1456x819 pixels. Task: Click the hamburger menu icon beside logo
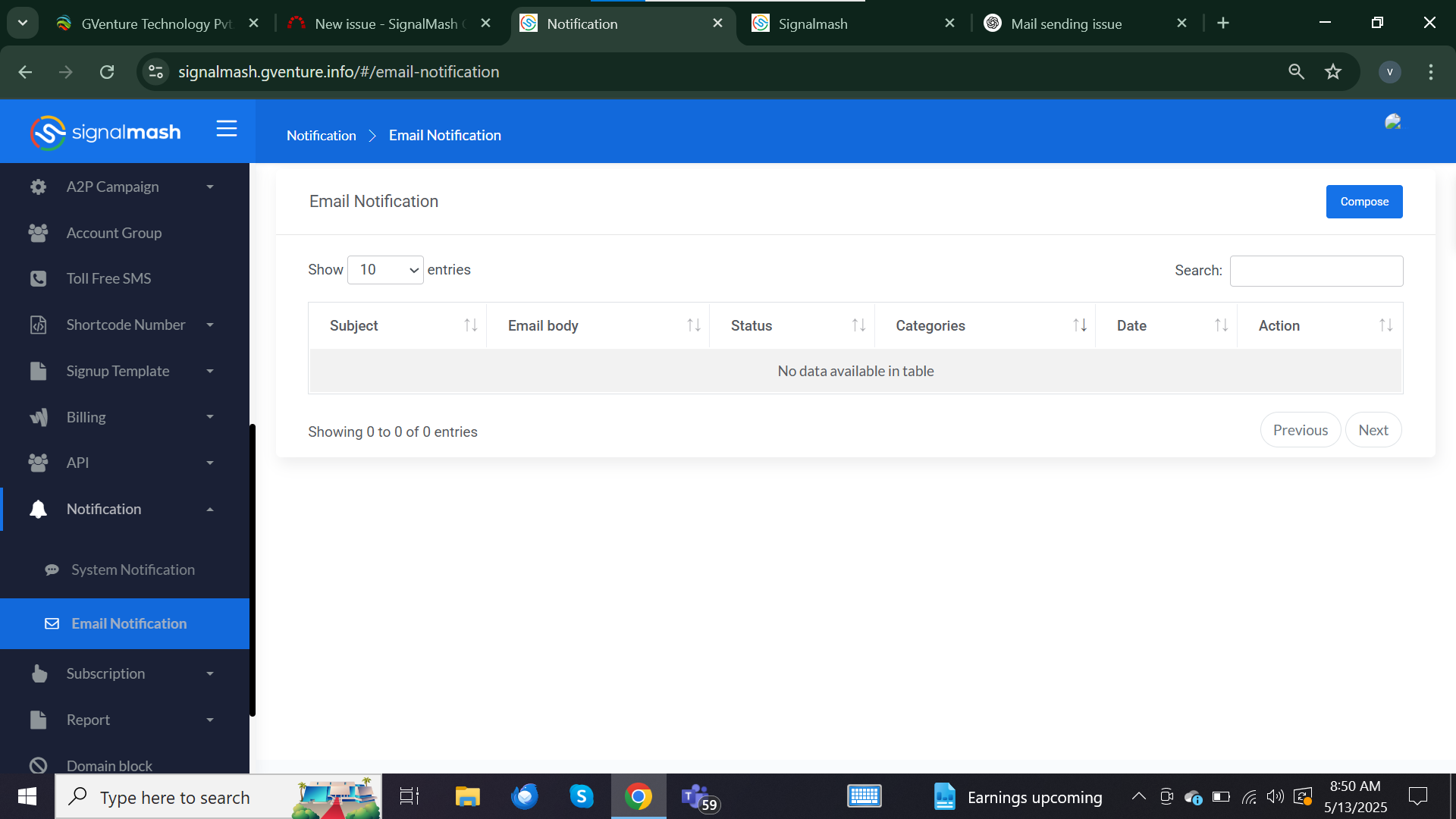(x=226, y=129)
